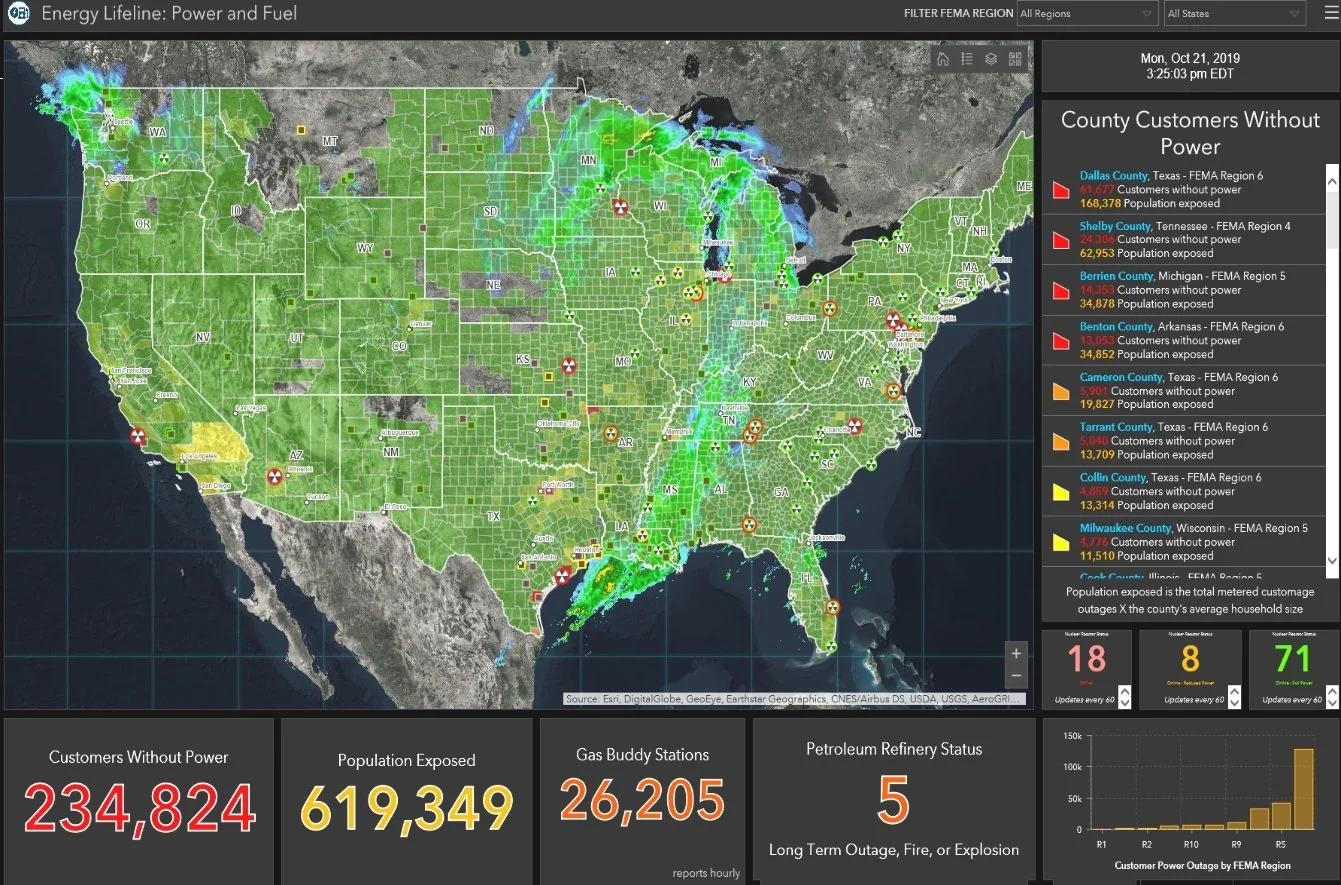Click the reports hourly note
This screenshot has width=1341, height=885.
pyautogui.click(x=706, y=873)
